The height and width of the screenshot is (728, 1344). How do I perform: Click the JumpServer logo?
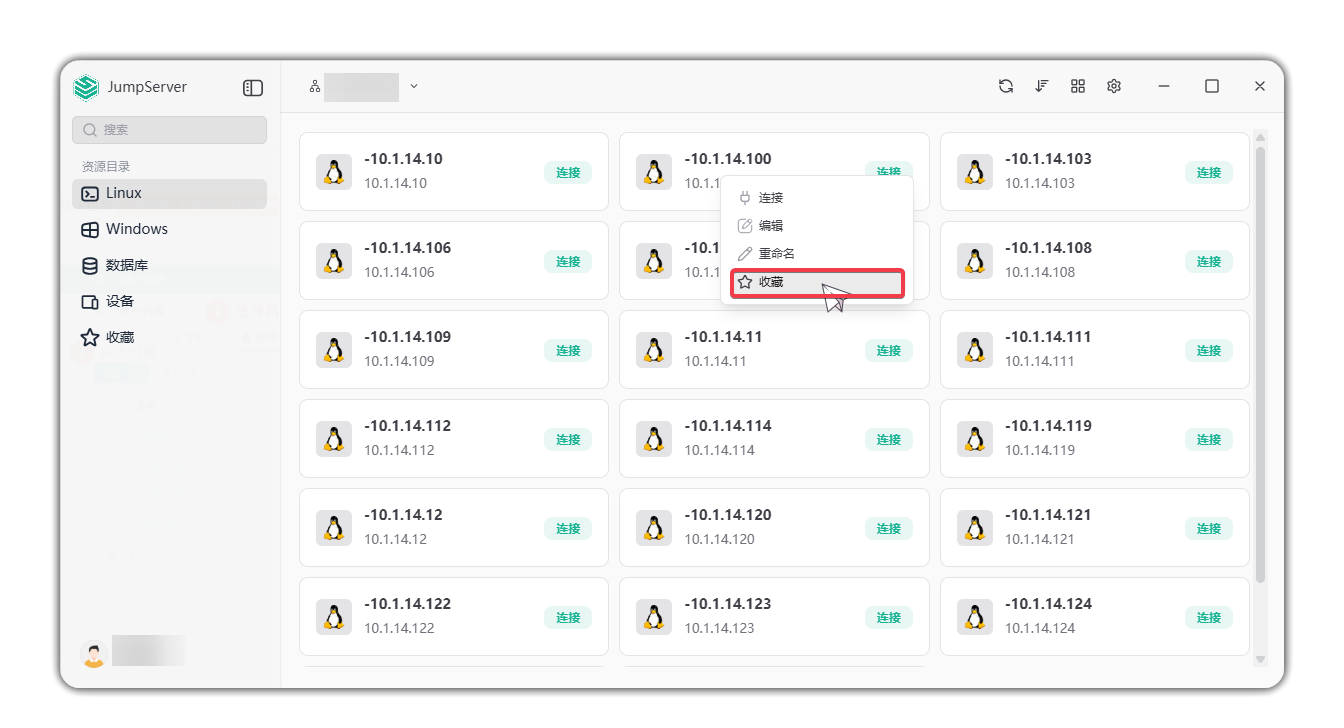click(87, 88)
